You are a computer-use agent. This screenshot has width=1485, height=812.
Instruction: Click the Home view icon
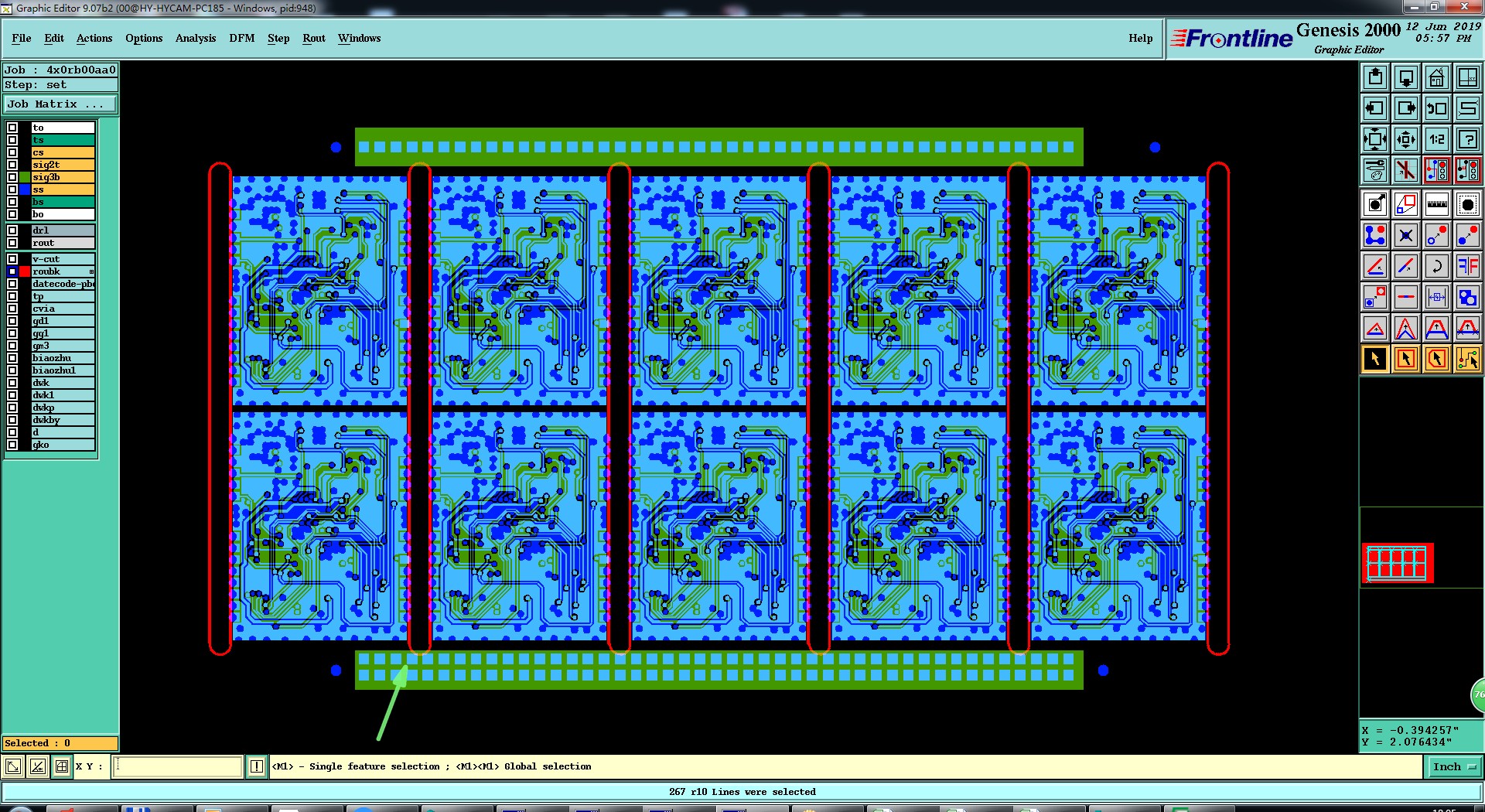pyautogui.click(x=1437, y=77)
